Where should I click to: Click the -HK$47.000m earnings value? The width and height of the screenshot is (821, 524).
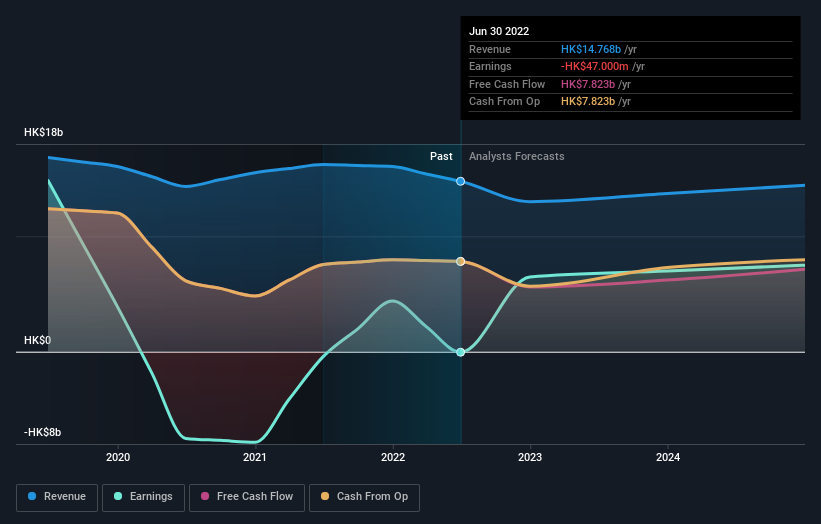coord(594,66)
